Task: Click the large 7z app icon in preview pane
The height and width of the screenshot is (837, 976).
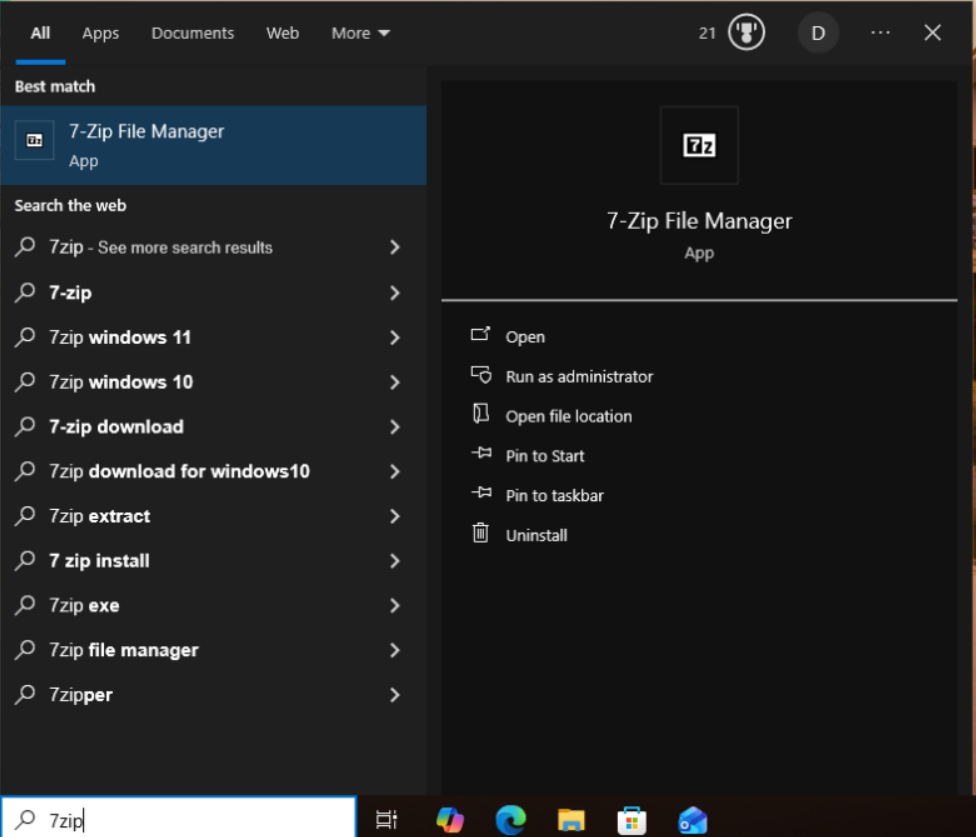Action: [699, 145]
